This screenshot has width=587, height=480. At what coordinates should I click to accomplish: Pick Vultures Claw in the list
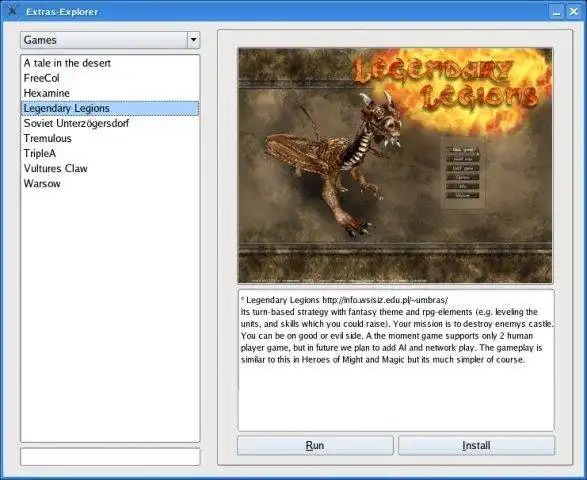[110, 168]
